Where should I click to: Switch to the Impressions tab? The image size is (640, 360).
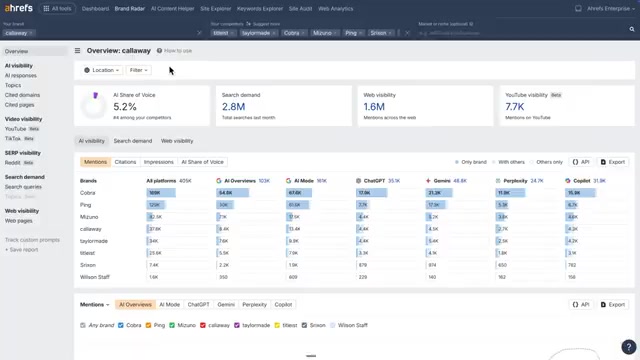(159, 162)
